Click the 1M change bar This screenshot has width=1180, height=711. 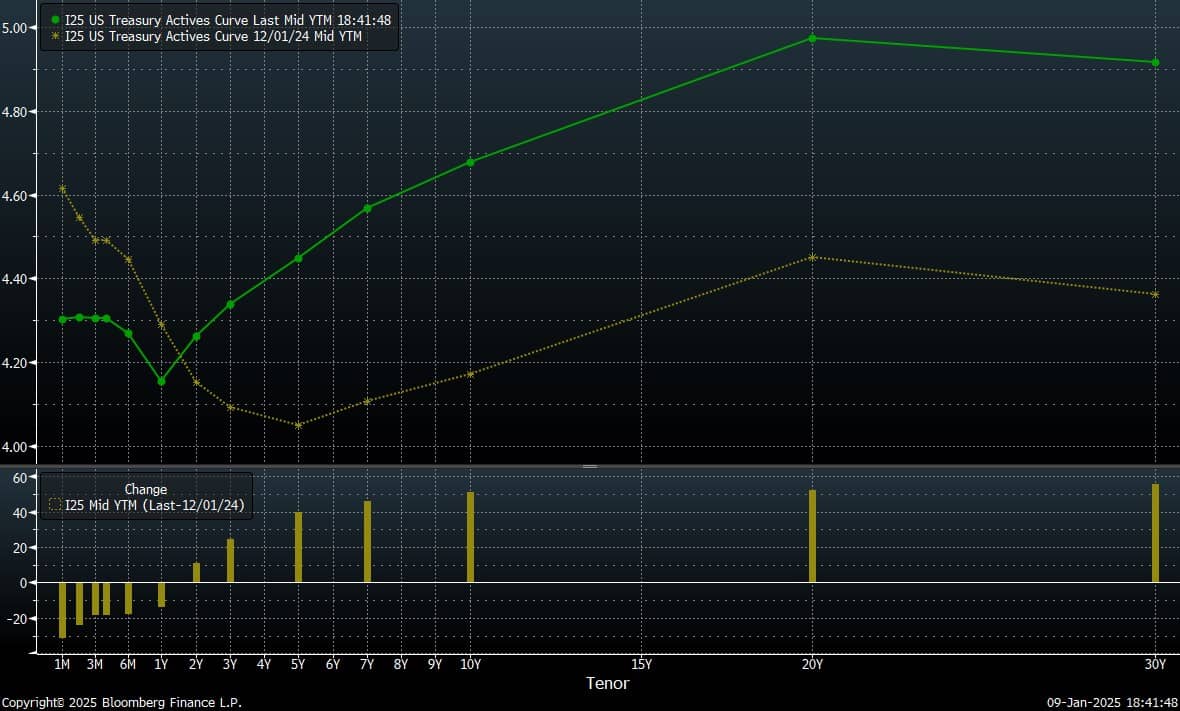click(x=62, y=610)
